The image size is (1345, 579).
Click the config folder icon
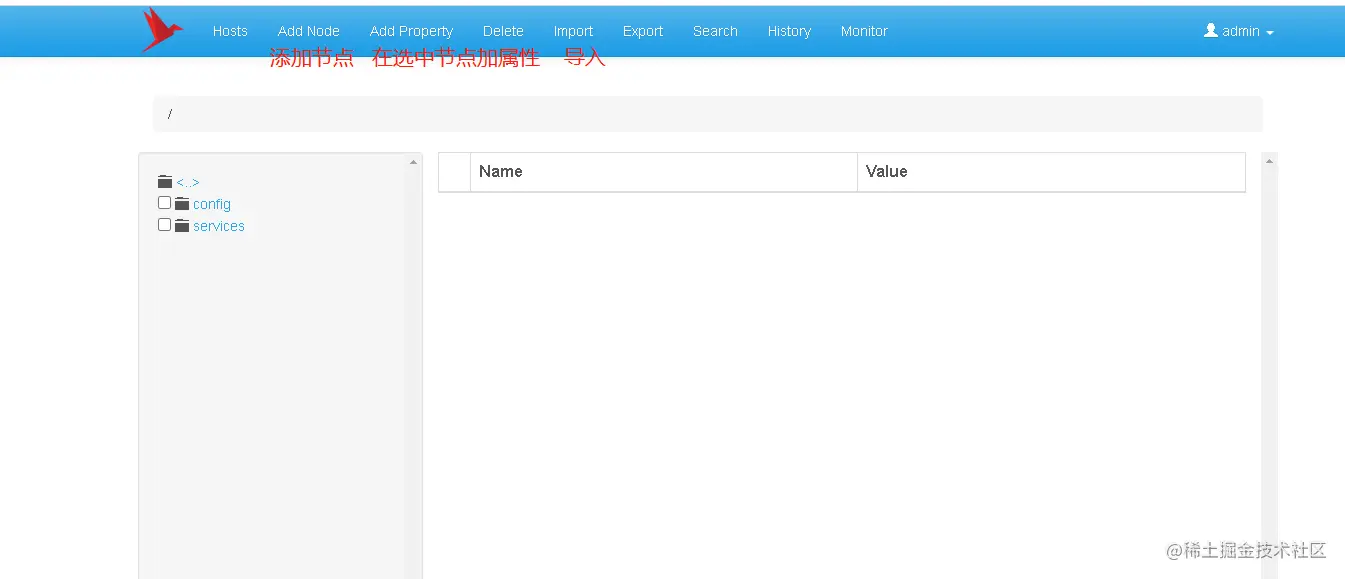pos(182,204)
